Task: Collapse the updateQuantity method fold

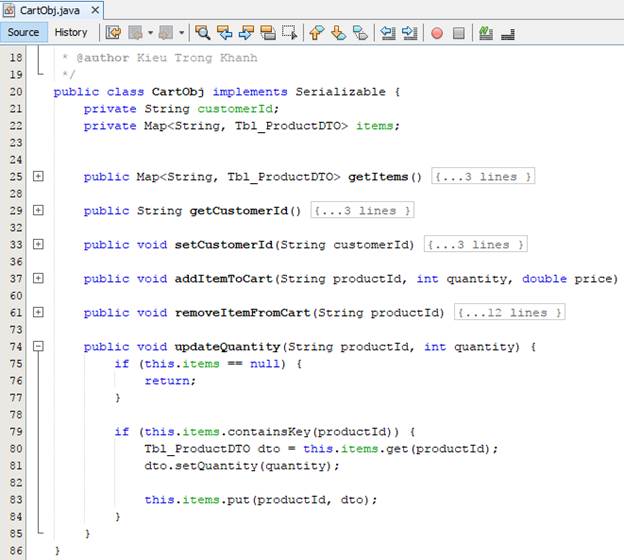Action: 38,346
